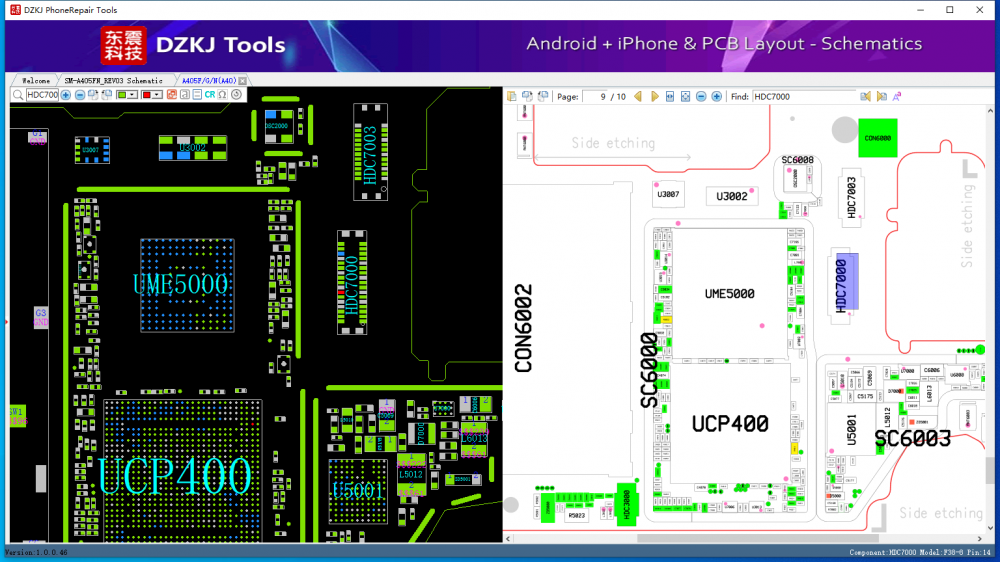Open SM-A405FN_REV03 Schematic tab

click(x=113, y=80)
